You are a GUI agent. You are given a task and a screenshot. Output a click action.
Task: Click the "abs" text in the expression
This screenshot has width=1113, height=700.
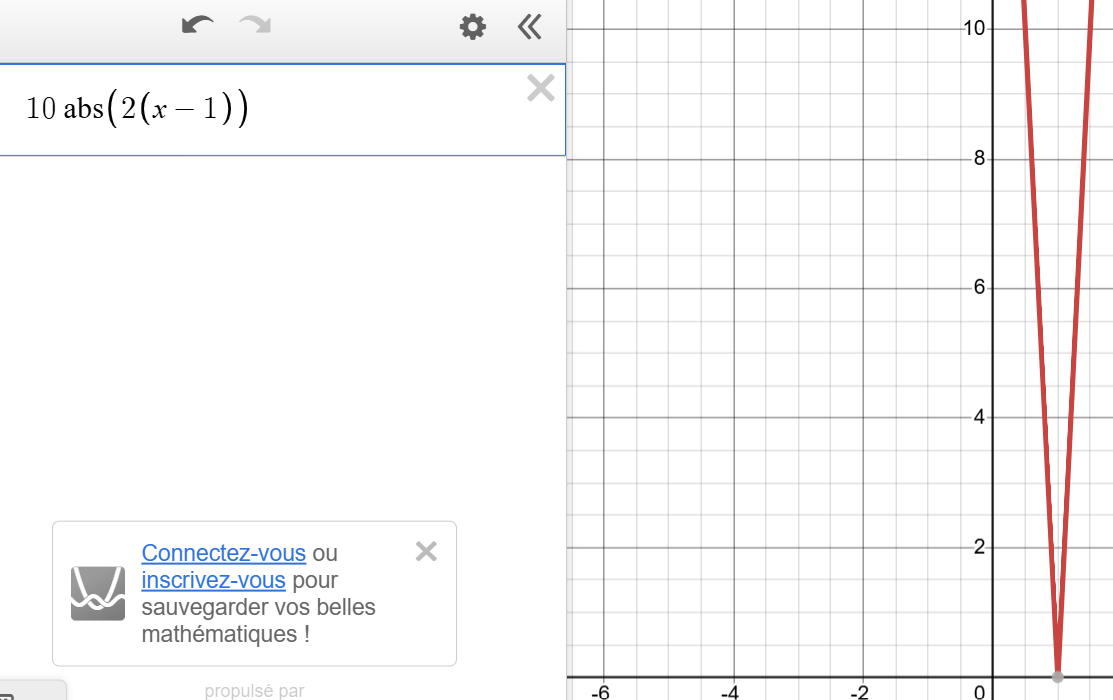pyautogui.click(x=83, y=109)
